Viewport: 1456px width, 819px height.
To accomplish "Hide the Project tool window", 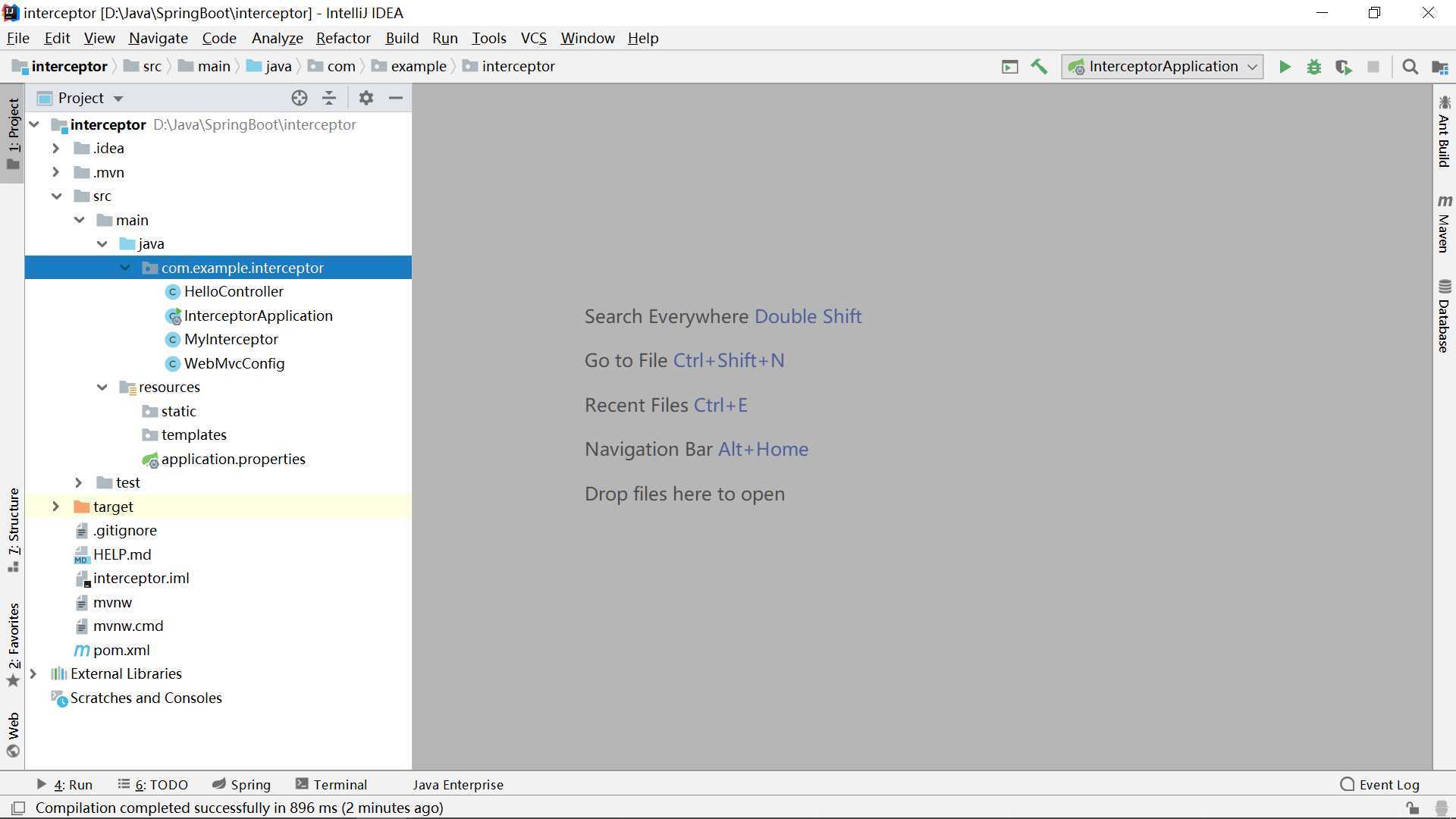I will (396, 98).
